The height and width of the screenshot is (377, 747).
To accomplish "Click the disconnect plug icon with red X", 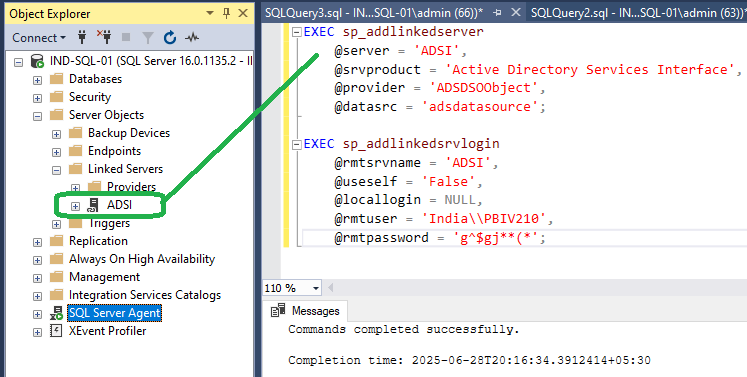I will [x=104, y=37].
